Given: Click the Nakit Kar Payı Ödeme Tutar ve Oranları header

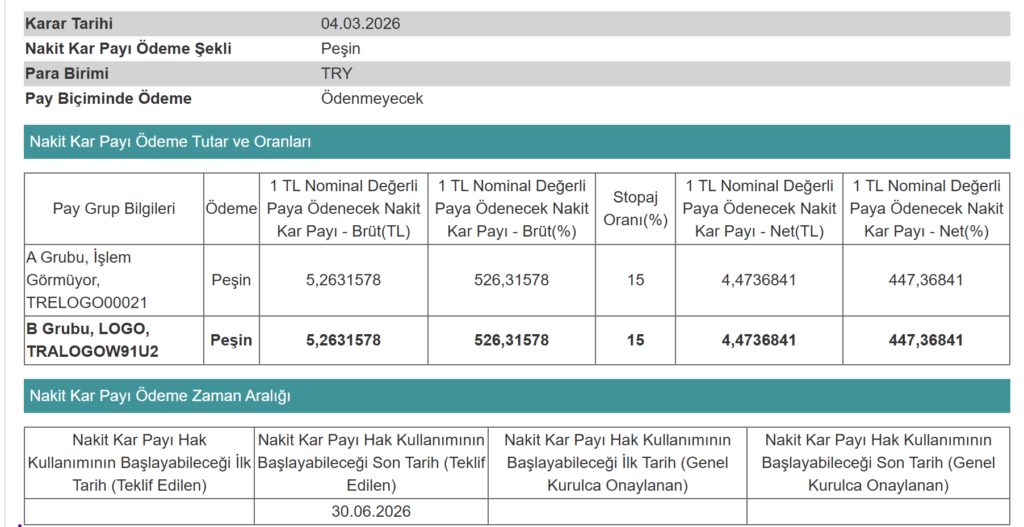Looking at the screenshot, I should tap(170, 142).
